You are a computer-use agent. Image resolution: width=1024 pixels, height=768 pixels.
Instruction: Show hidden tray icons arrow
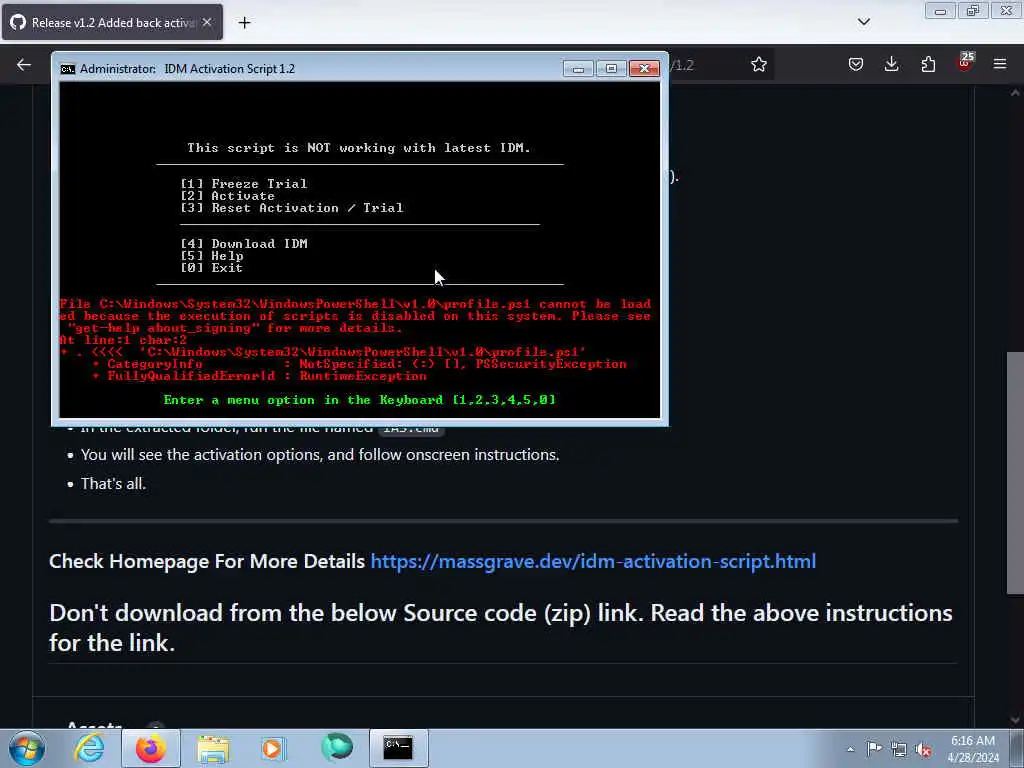(850, 749)
